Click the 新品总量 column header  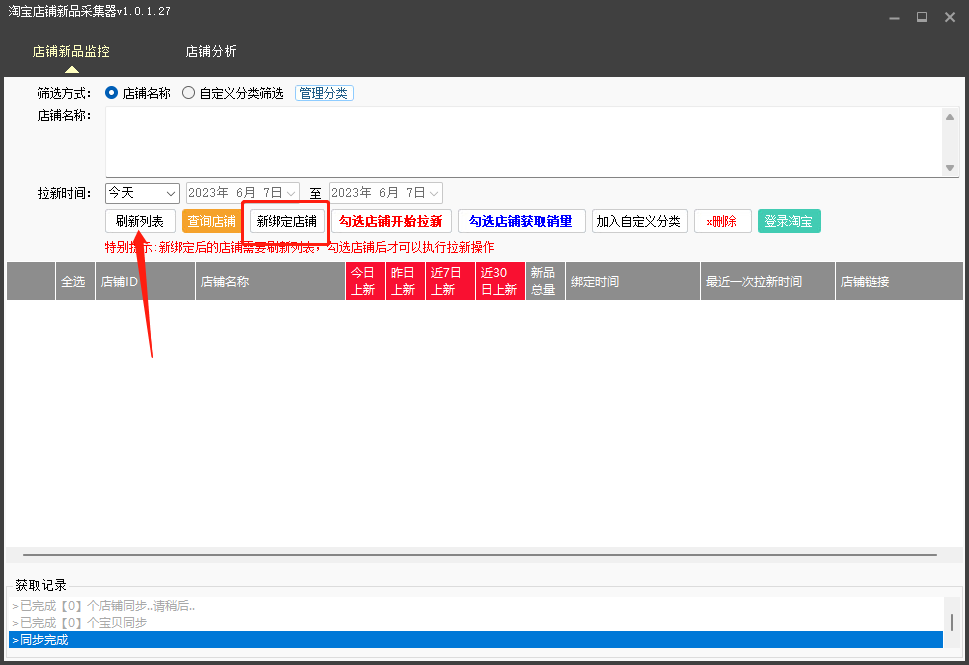545,281
